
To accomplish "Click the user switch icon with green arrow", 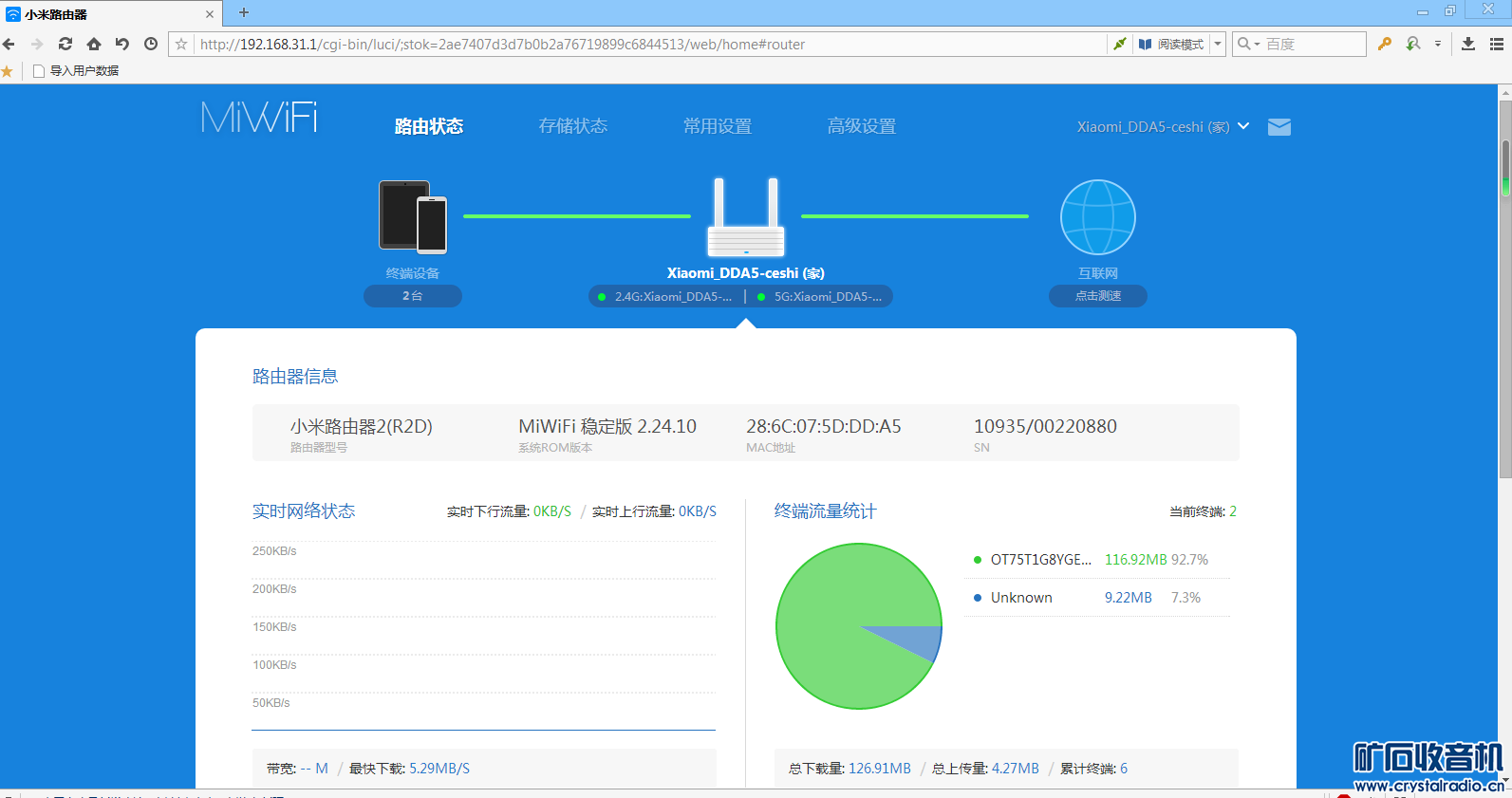I will coord(1414,44).
